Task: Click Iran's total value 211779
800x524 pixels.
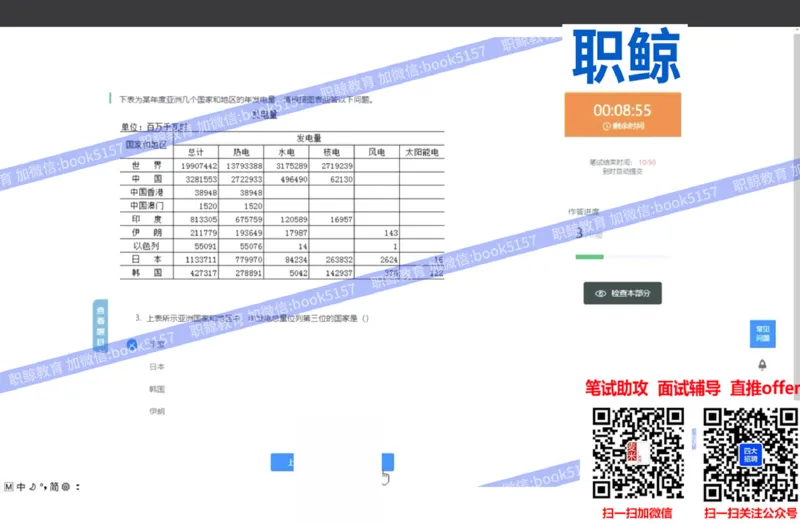Action: [x=204, y=233]
